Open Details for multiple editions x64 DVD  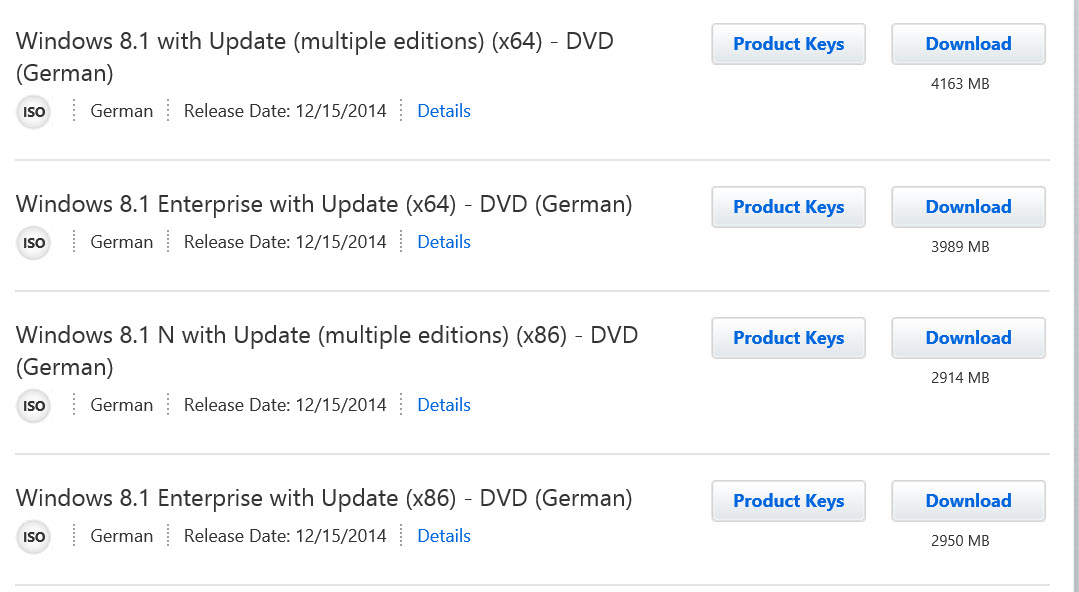[444, 111]
